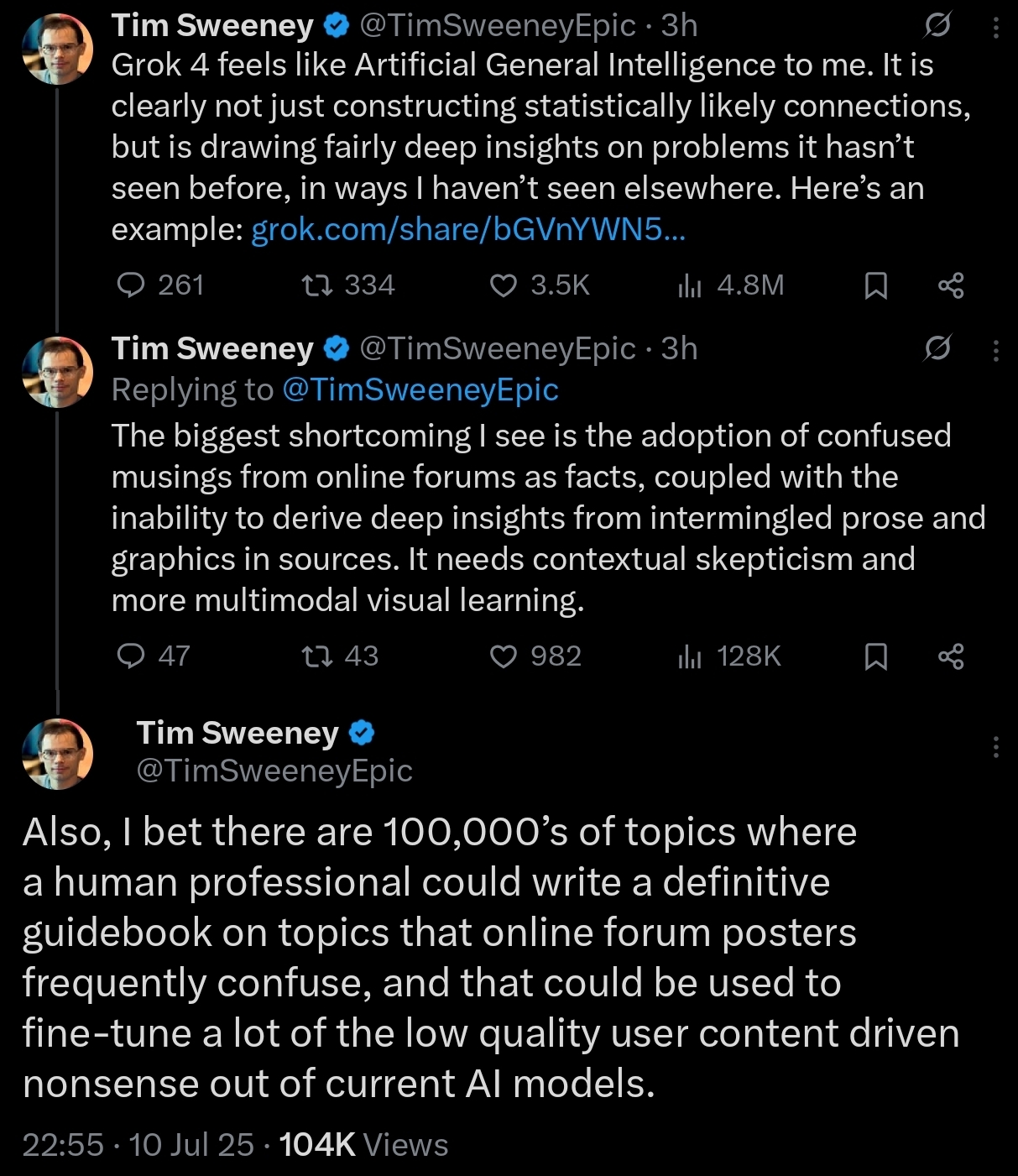Screen dimensions: 1018x1176
Task: Open more options on second tweet
Action: 996,350
